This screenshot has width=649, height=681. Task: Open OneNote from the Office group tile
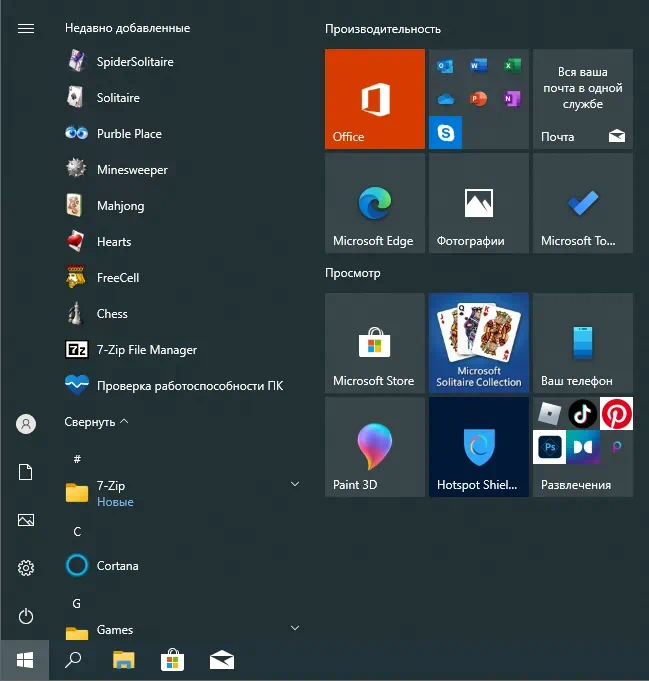tap(512, 99)
